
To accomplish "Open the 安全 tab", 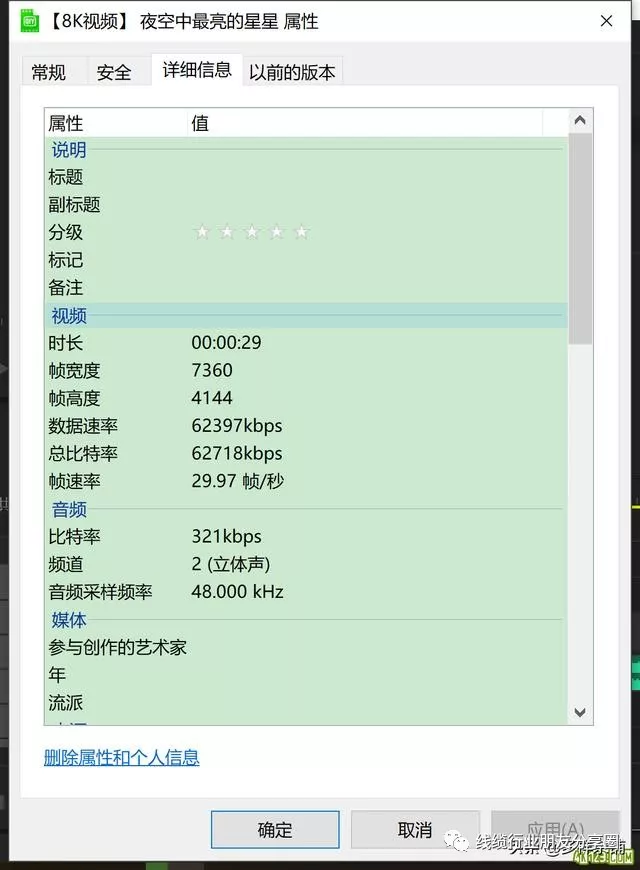I will point(114,72).
